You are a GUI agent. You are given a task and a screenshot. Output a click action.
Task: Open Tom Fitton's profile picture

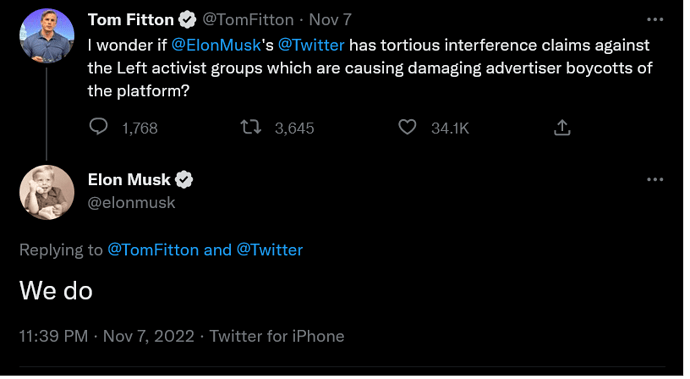click(x=47, y=36)
